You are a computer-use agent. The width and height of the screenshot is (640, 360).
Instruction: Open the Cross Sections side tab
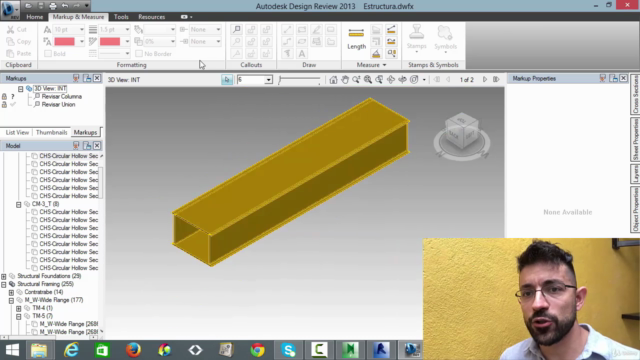click(635, 94)
